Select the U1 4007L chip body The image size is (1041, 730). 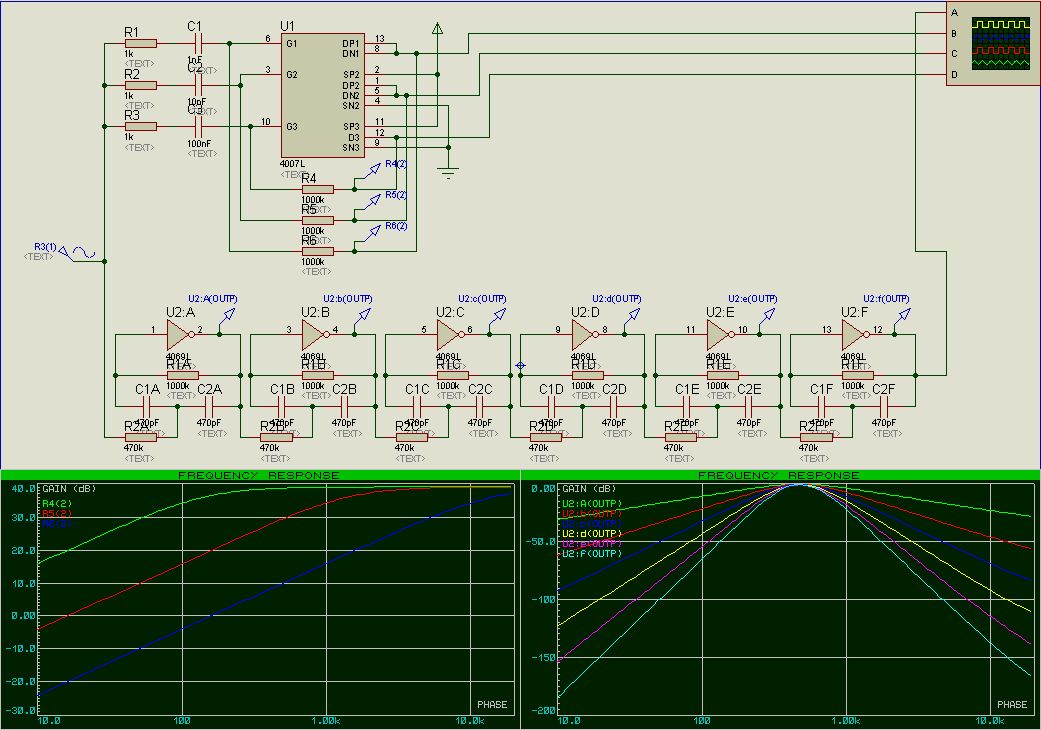(x=320, y=95)
